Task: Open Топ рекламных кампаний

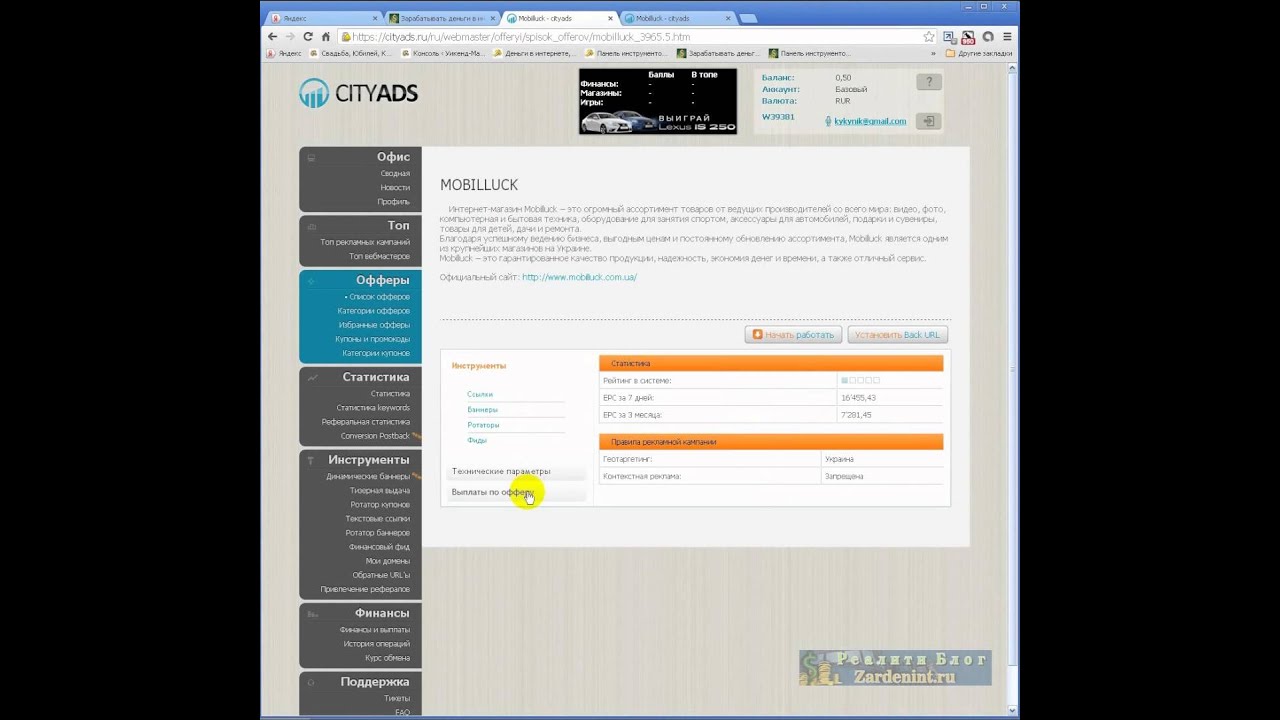Action: coord(365,242)
